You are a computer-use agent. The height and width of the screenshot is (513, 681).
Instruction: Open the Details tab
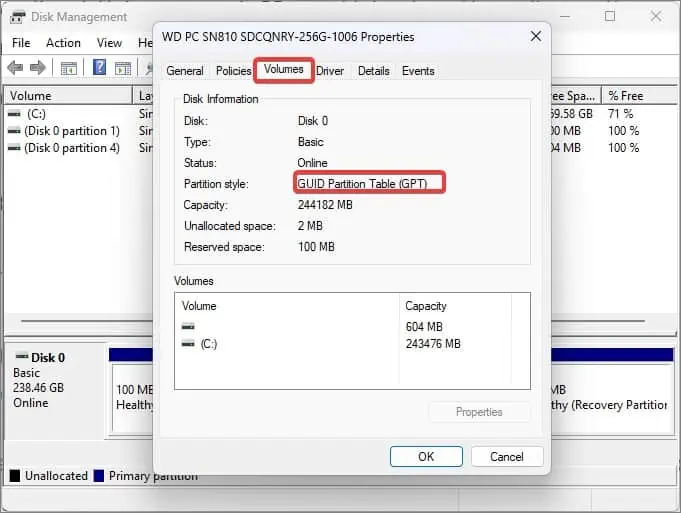(x=374, y=71)
